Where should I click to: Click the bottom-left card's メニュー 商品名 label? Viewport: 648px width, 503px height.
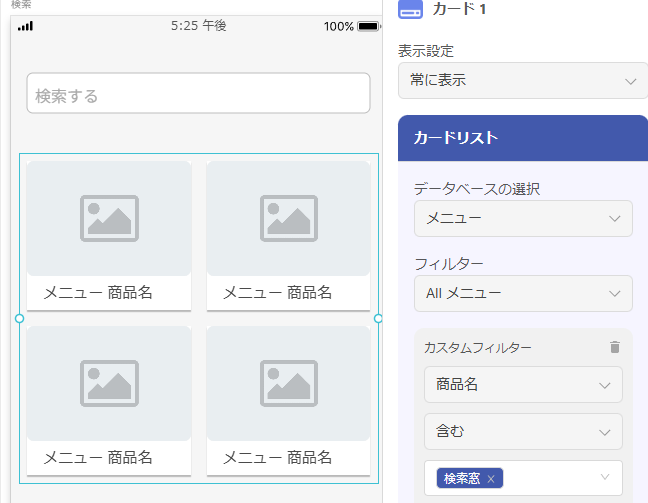click(x=98, y=458)
